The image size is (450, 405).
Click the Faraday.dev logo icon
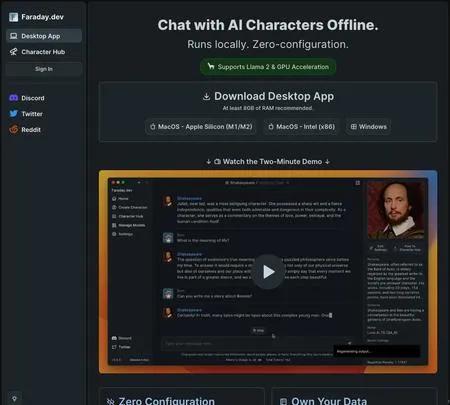click(x=13, y=17)
